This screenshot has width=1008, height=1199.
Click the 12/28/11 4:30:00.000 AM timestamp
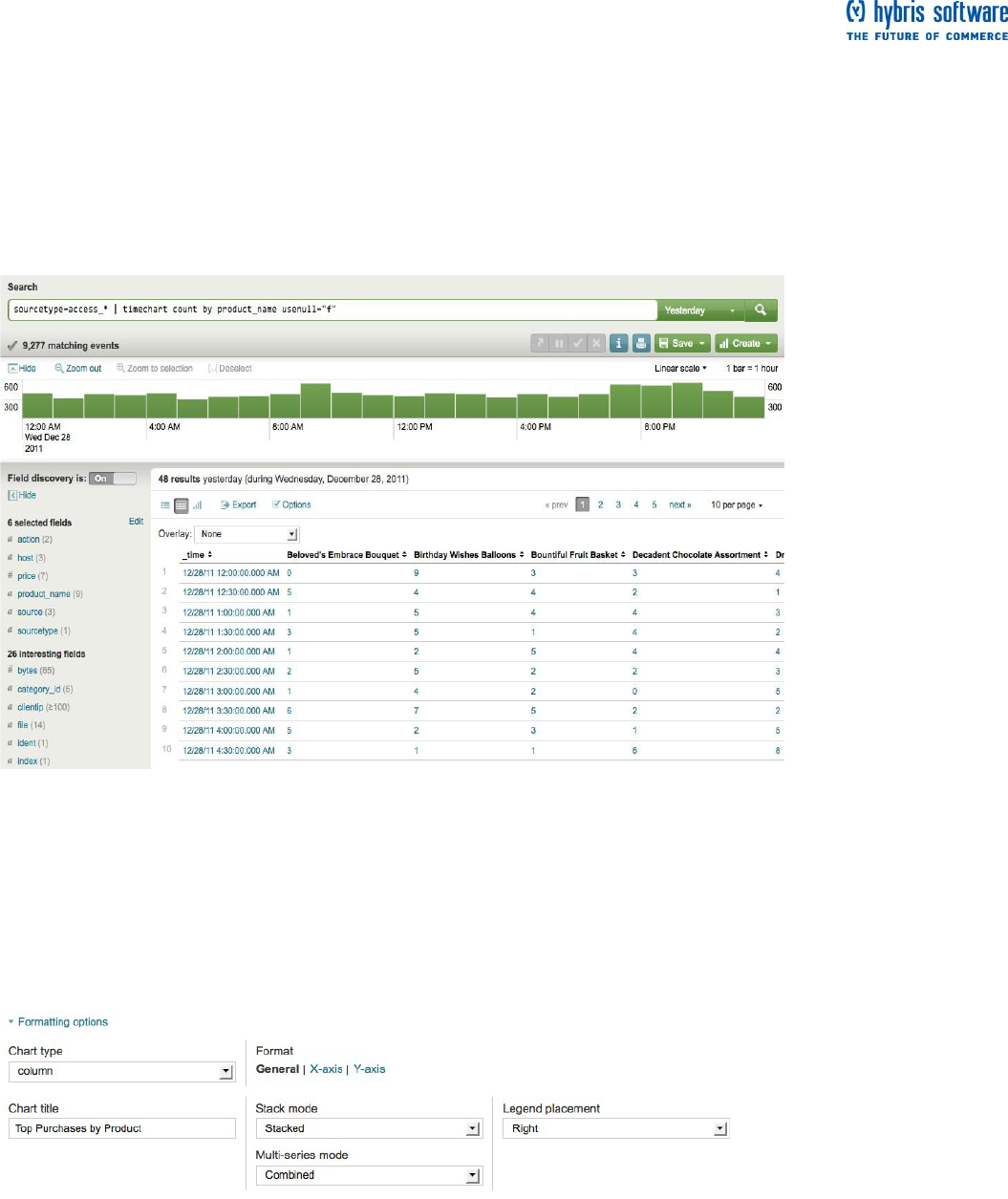[229, 751]
